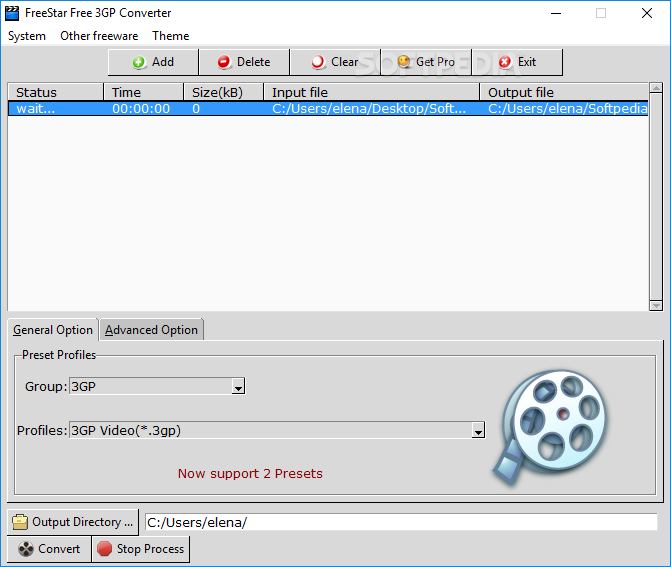Click the Output file column header
This screenshot has width=671, height=567.
[x=564, y=92]
